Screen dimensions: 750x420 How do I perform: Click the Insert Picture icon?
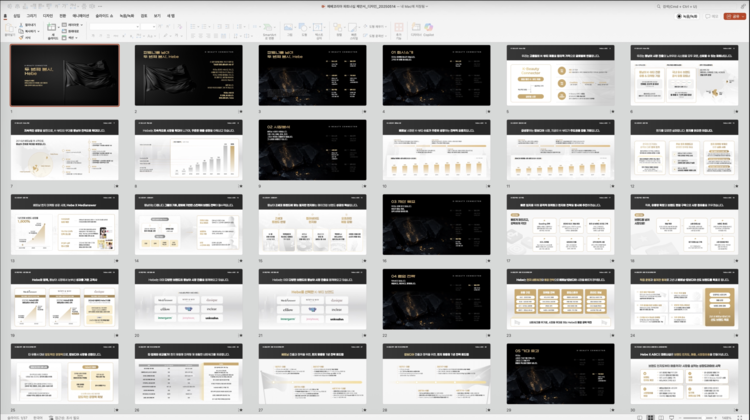tap(288, 27)
